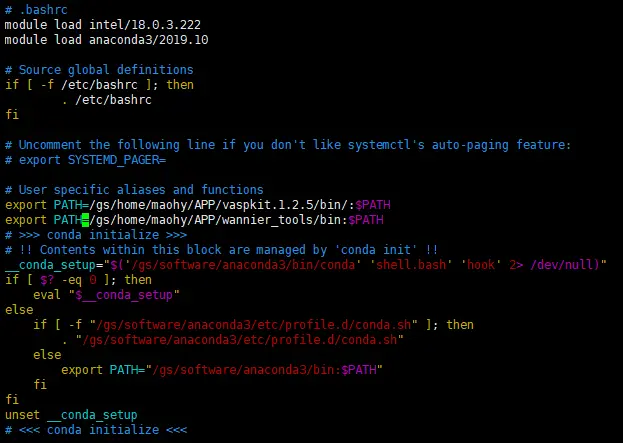Click the 'if [ $? -eq 0 ]; then' line
Screen dimensions: 623x443
tap(78, 280)
